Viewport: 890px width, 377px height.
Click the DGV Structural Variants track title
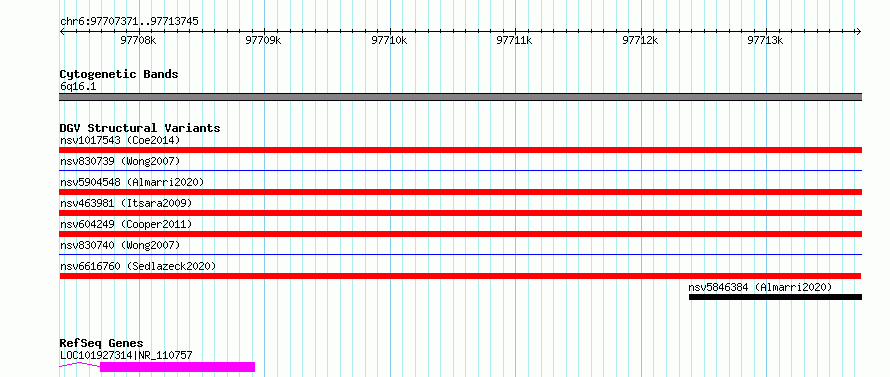140,128
